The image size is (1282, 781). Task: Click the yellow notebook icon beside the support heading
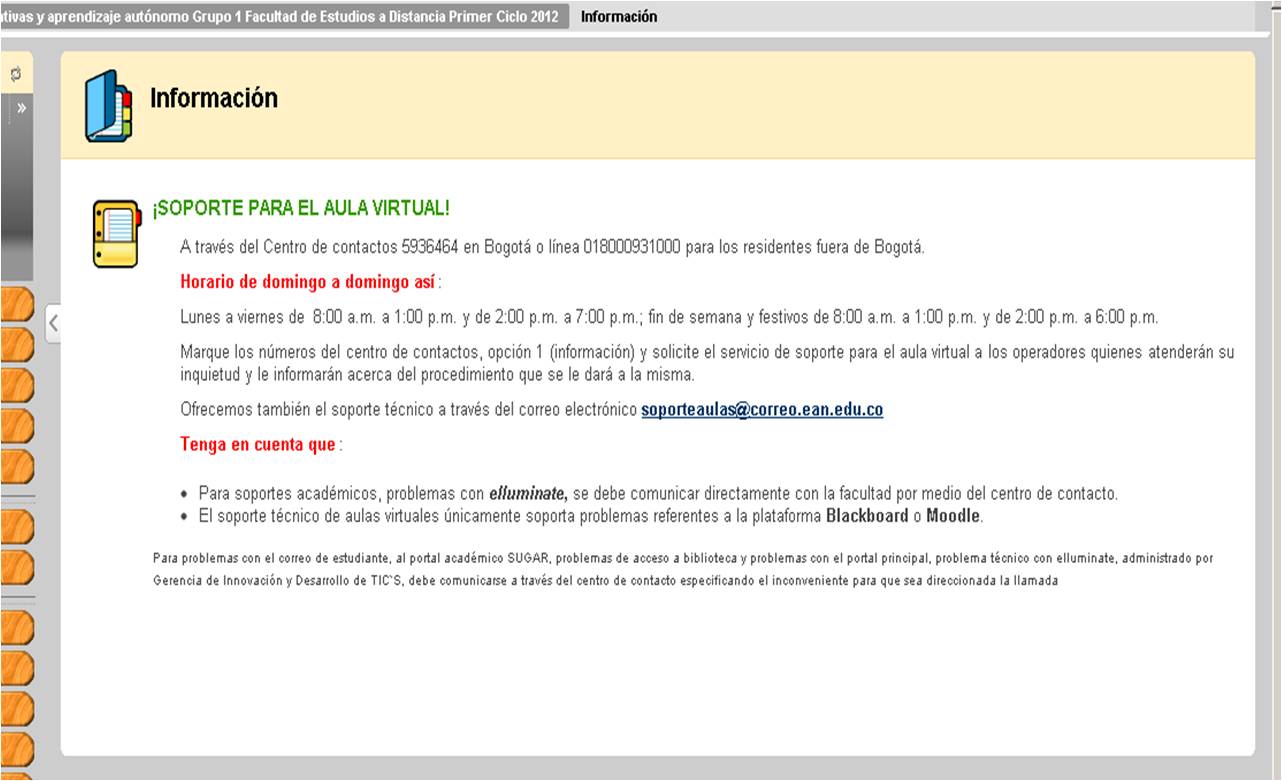[116, 233]
